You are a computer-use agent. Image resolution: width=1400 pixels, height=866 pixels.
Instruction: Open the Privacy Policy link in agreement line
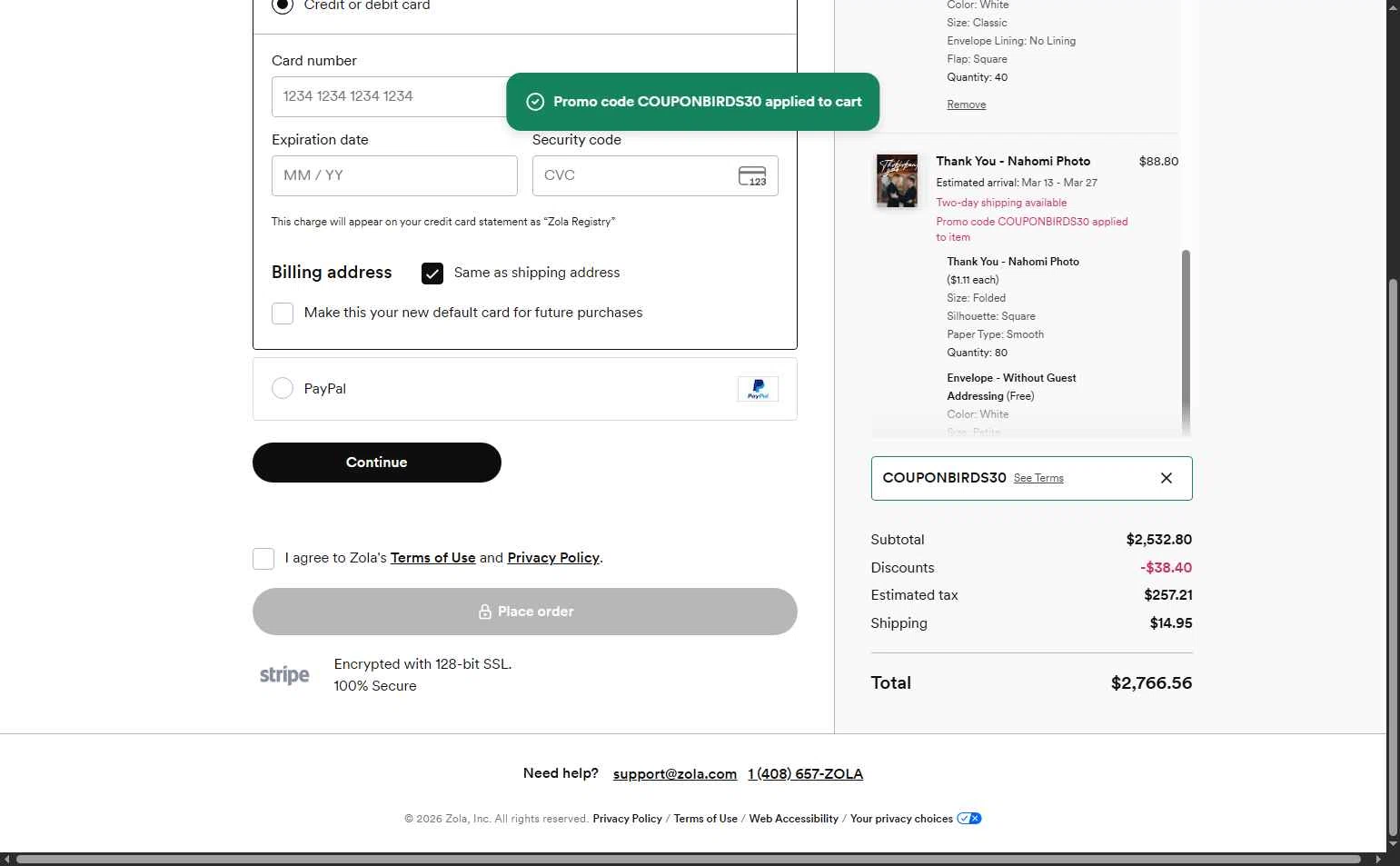pyautogui.click(x=553, y=558)
